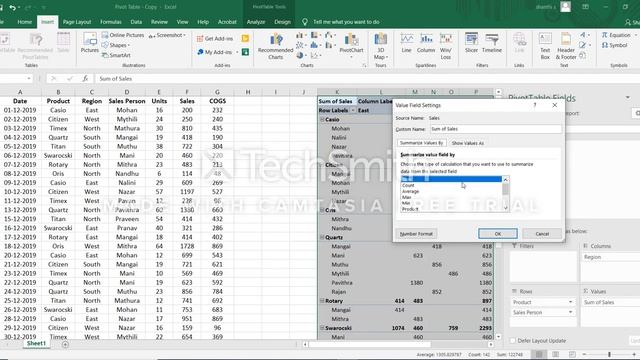Open Product field dropdown in Rows area
The height and width of the screenshot is (360, 640).
570,302
